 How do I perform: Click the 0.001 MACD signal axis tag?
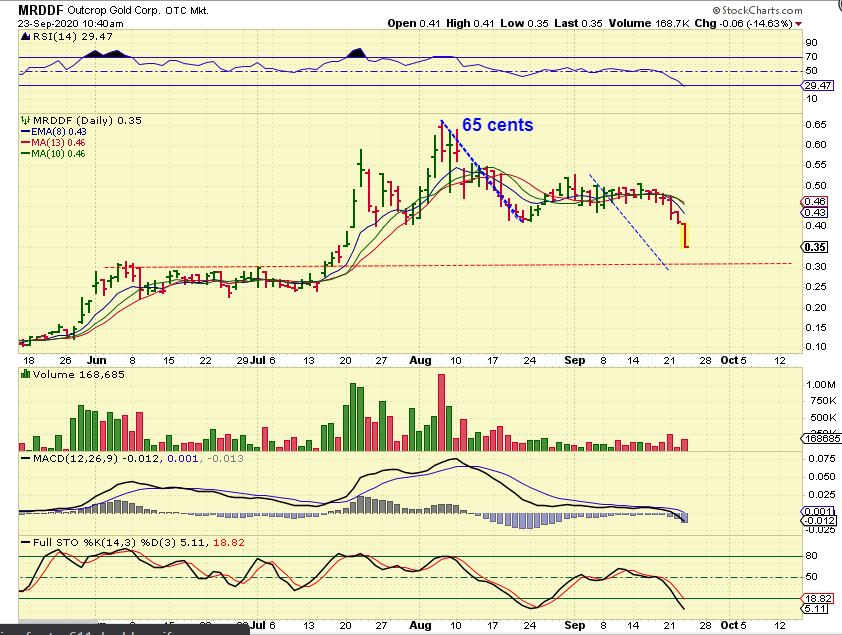coord(817,512)
